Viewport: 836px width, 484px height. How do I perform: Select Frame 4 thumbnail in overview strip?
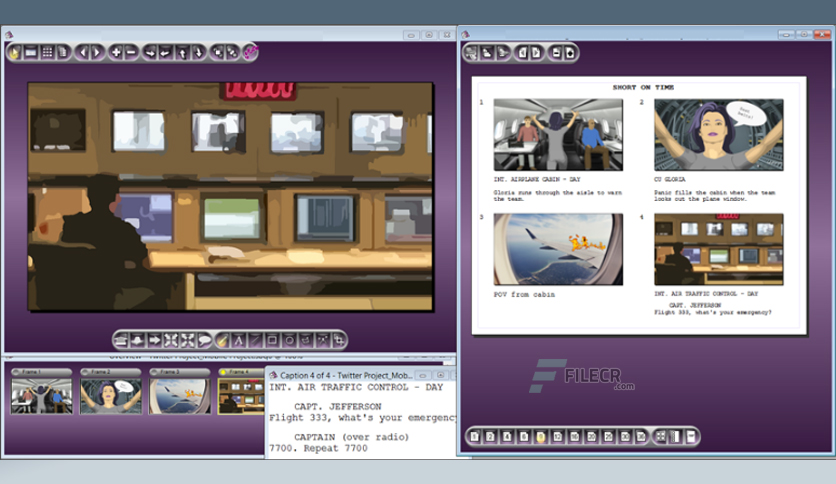click(241, 395)
